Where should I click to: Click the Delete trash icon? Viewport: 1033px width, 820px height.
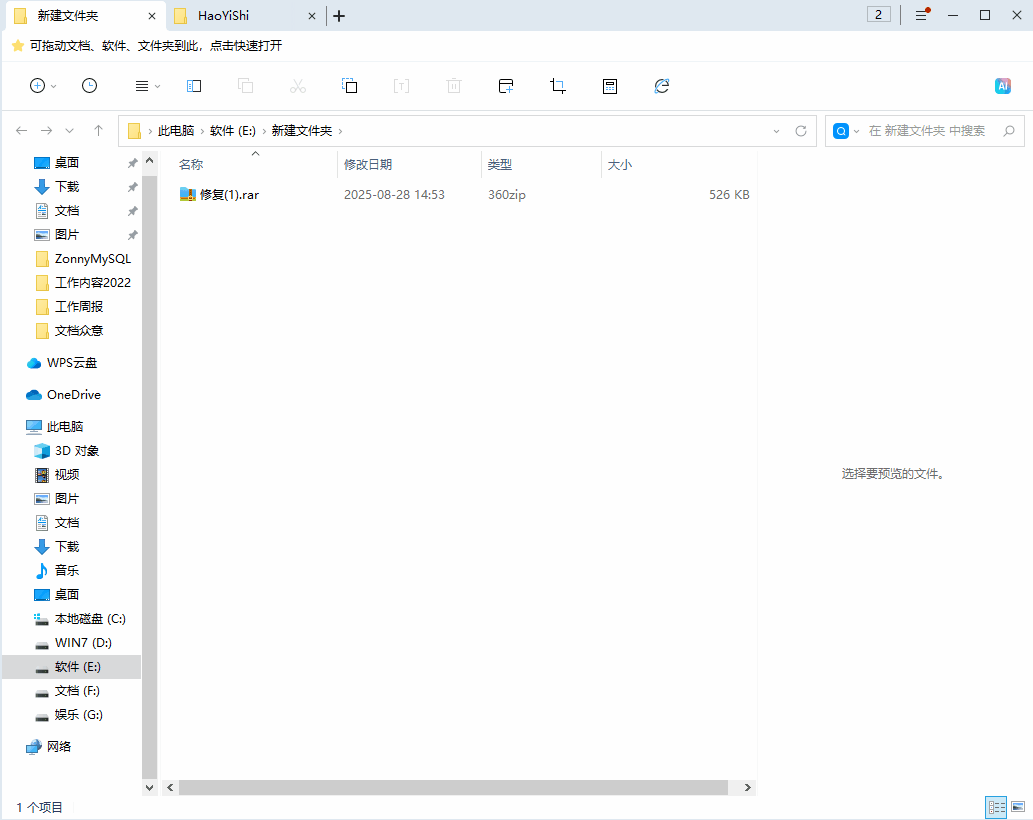pos(454,86)
